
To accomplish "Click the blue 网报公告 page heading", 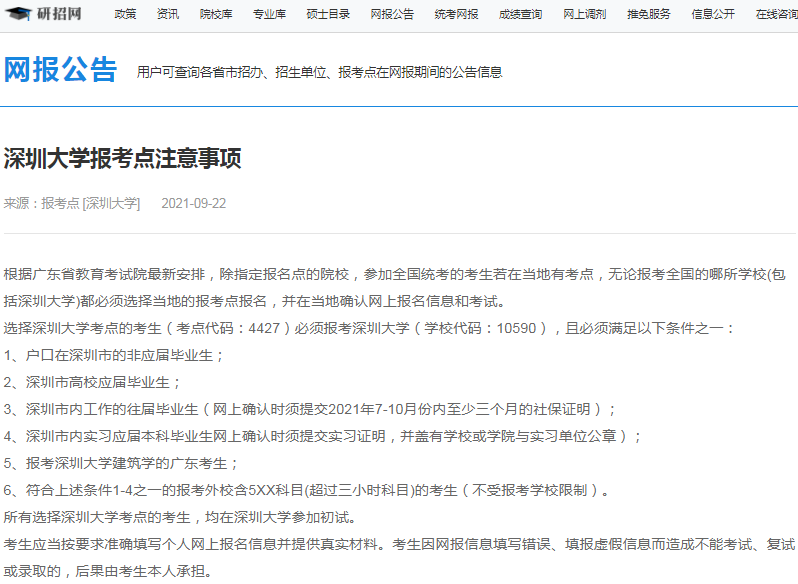I will point(61,69).
